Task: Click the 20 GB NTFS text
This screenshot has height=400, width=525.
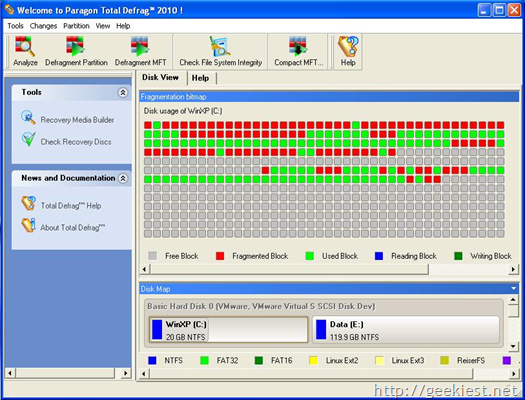Action: point(185,337)
